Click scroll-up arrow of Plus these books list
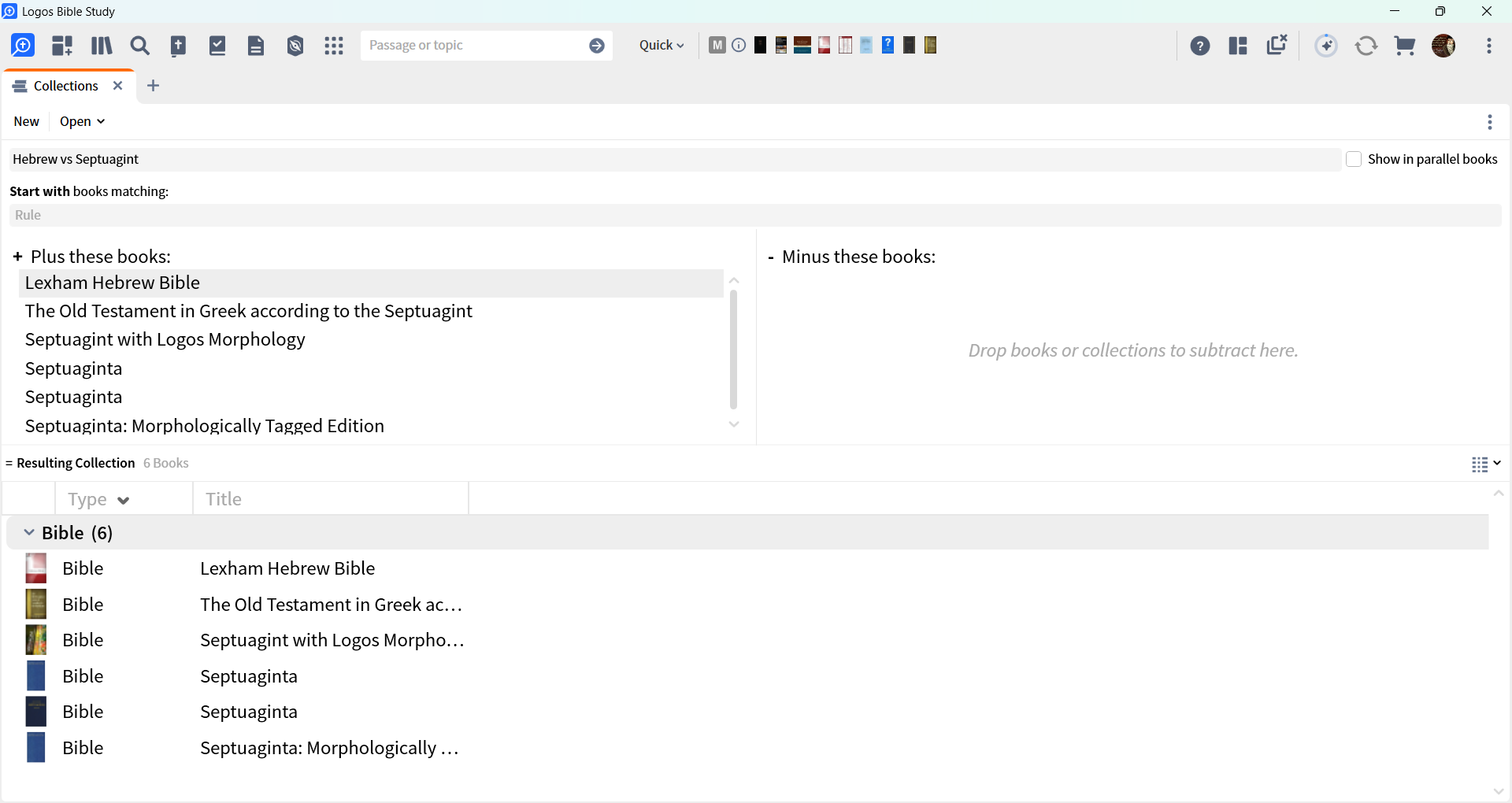 [x=734, y=281]
